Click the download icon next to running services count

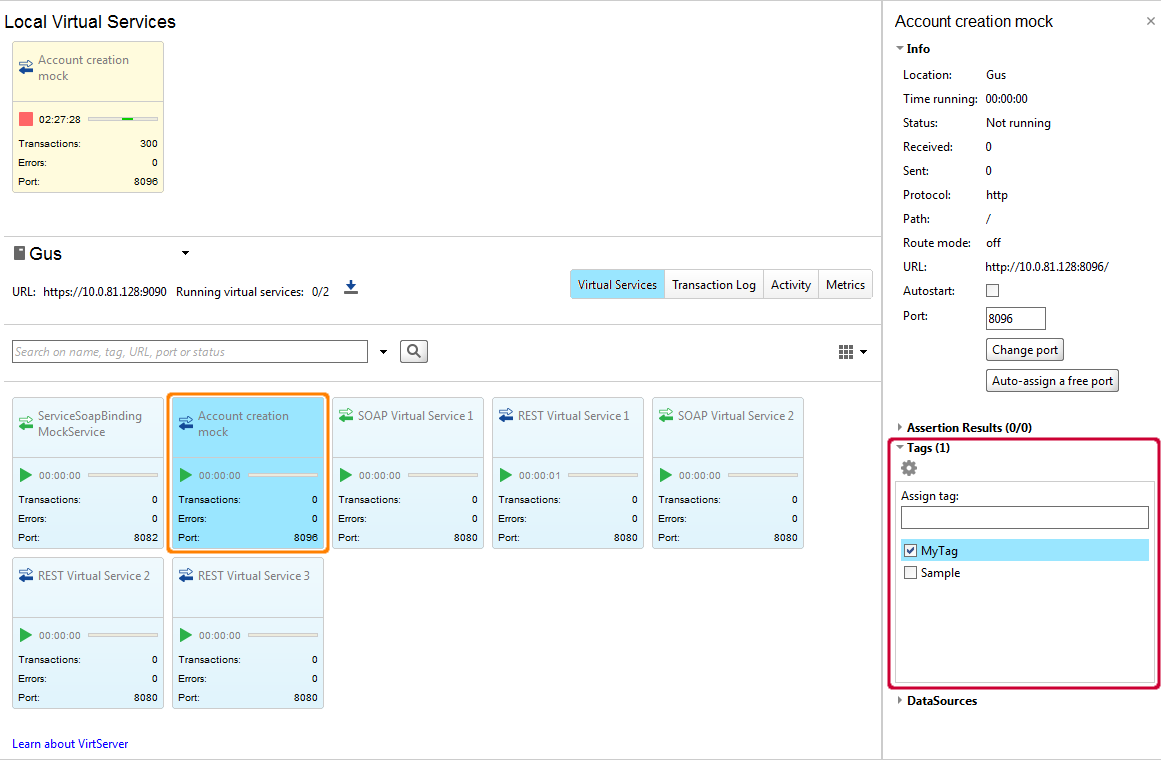pyautogui.click(x=350, y=288)
